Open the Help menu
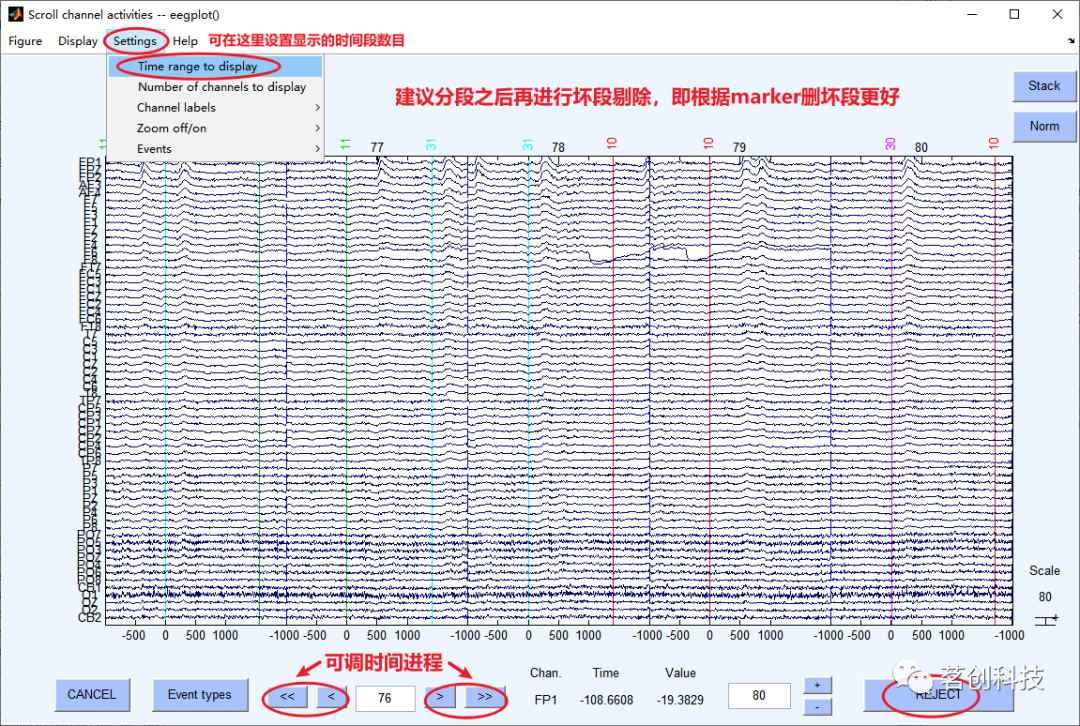 [x=185, y=41]
